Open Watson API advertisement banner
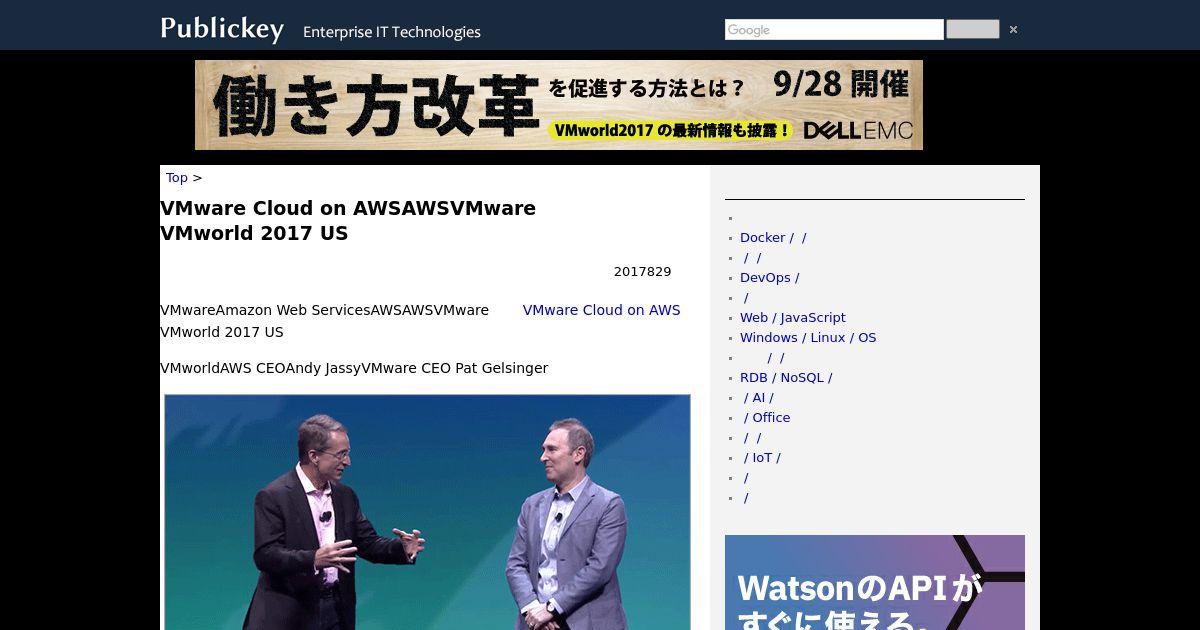This screenshot has height=630, width=1200. point(875,582)
